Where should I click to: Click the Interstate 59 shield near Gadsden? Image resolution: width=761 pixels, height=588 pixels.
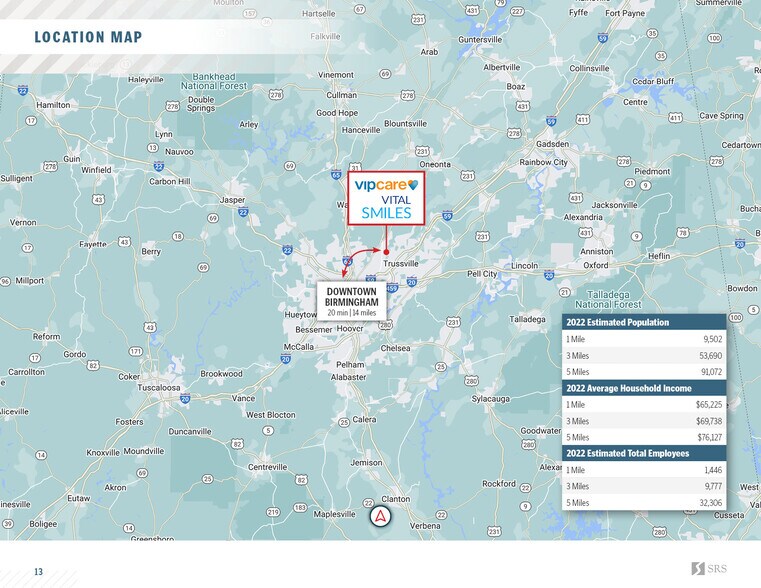551,121
